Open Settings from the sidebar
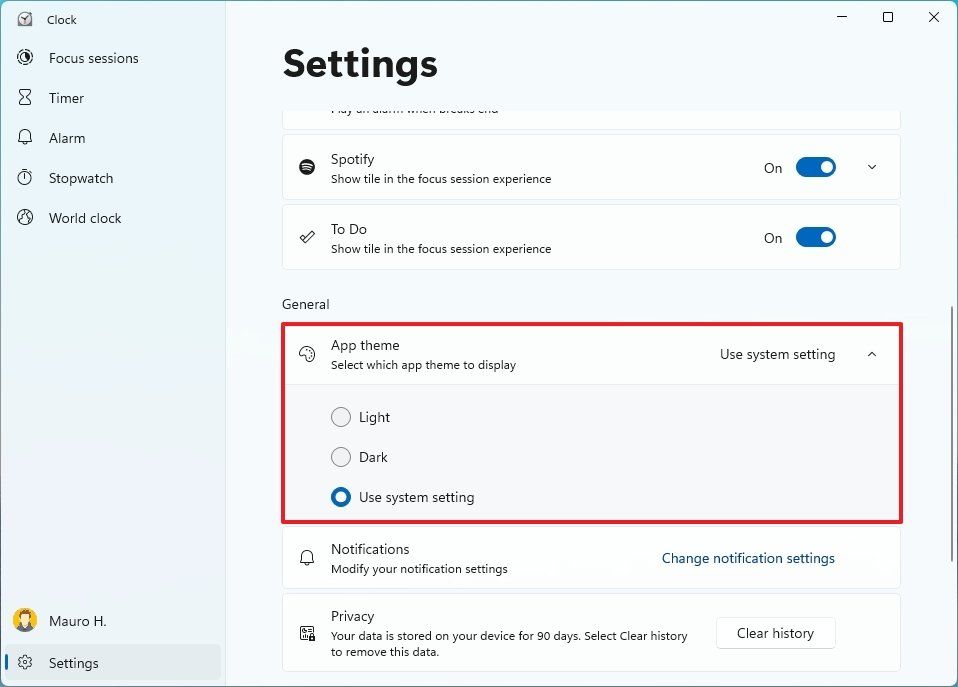Viewport: 958px width, 687px height. pos(73,662)
